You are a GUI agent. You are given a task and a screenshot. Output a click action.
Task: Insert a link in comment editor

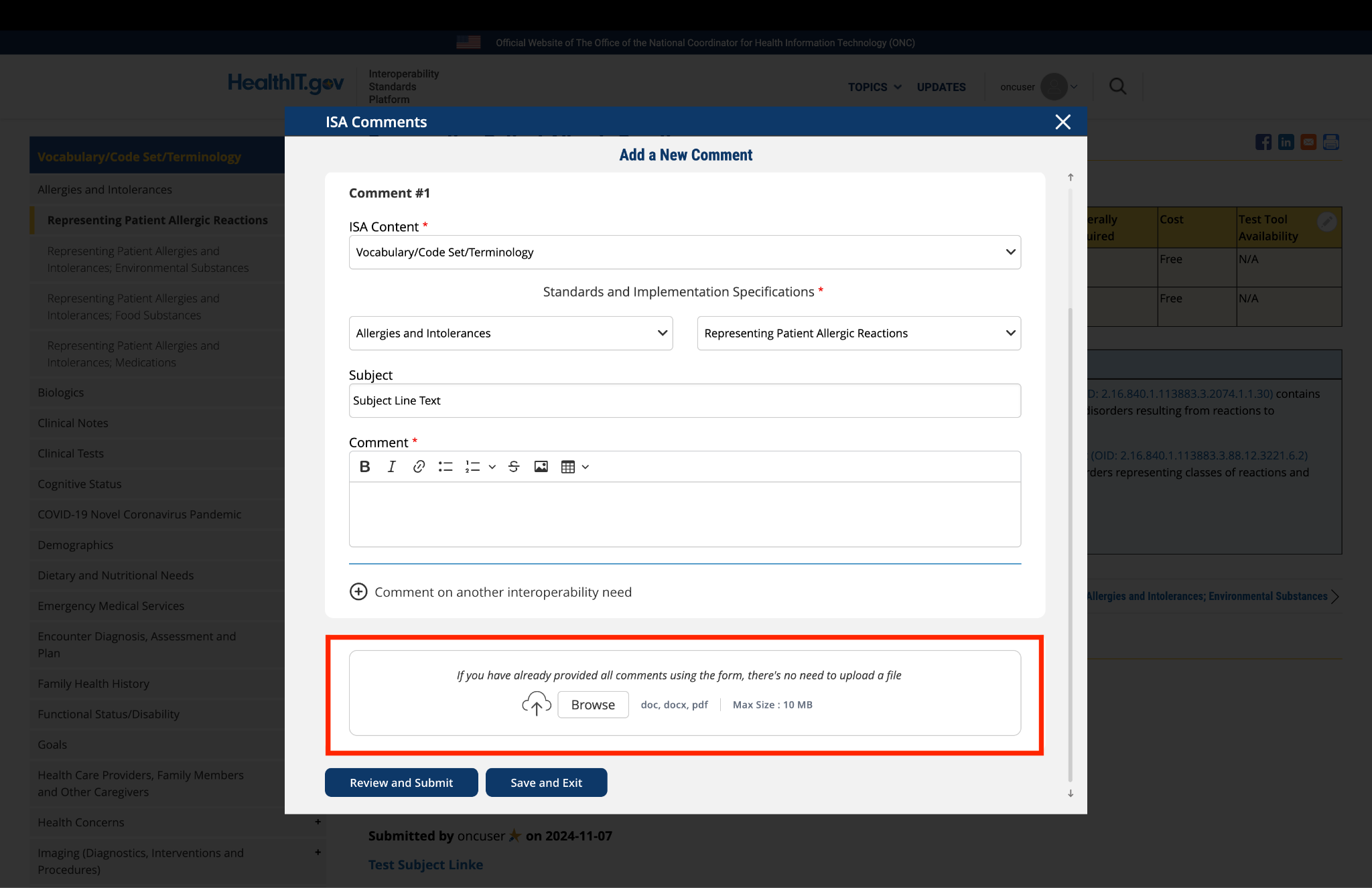pyautogui.click(x=419, y=467)
